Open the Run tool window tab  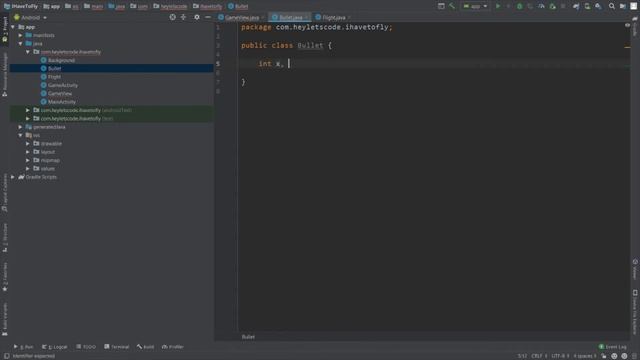click(x=23, y=347)
